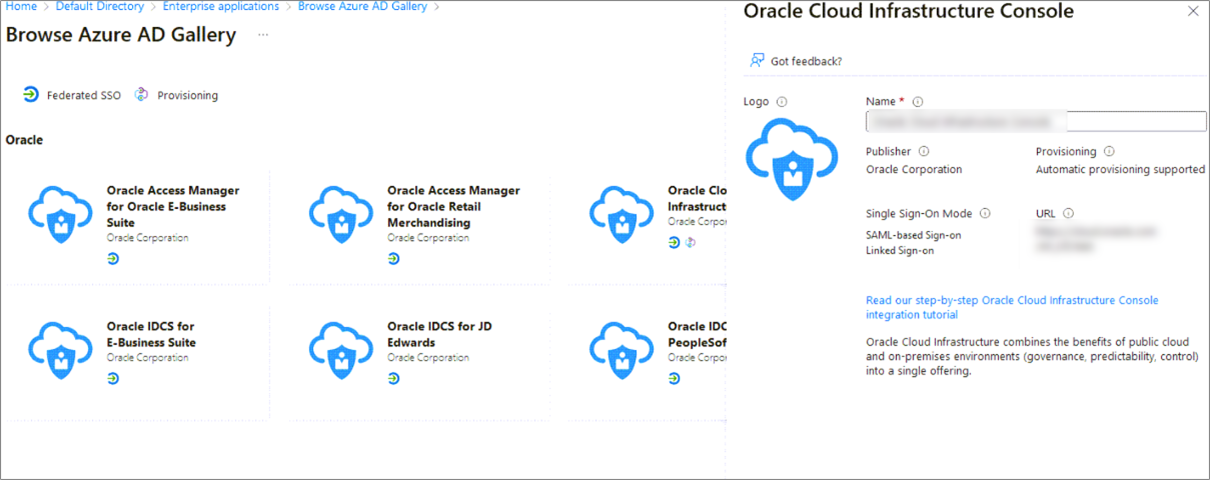Click cloud logo of Oracle IDCS JD Edwards
The width and height of the screenshot is (1210, 480).
[342, 350]
